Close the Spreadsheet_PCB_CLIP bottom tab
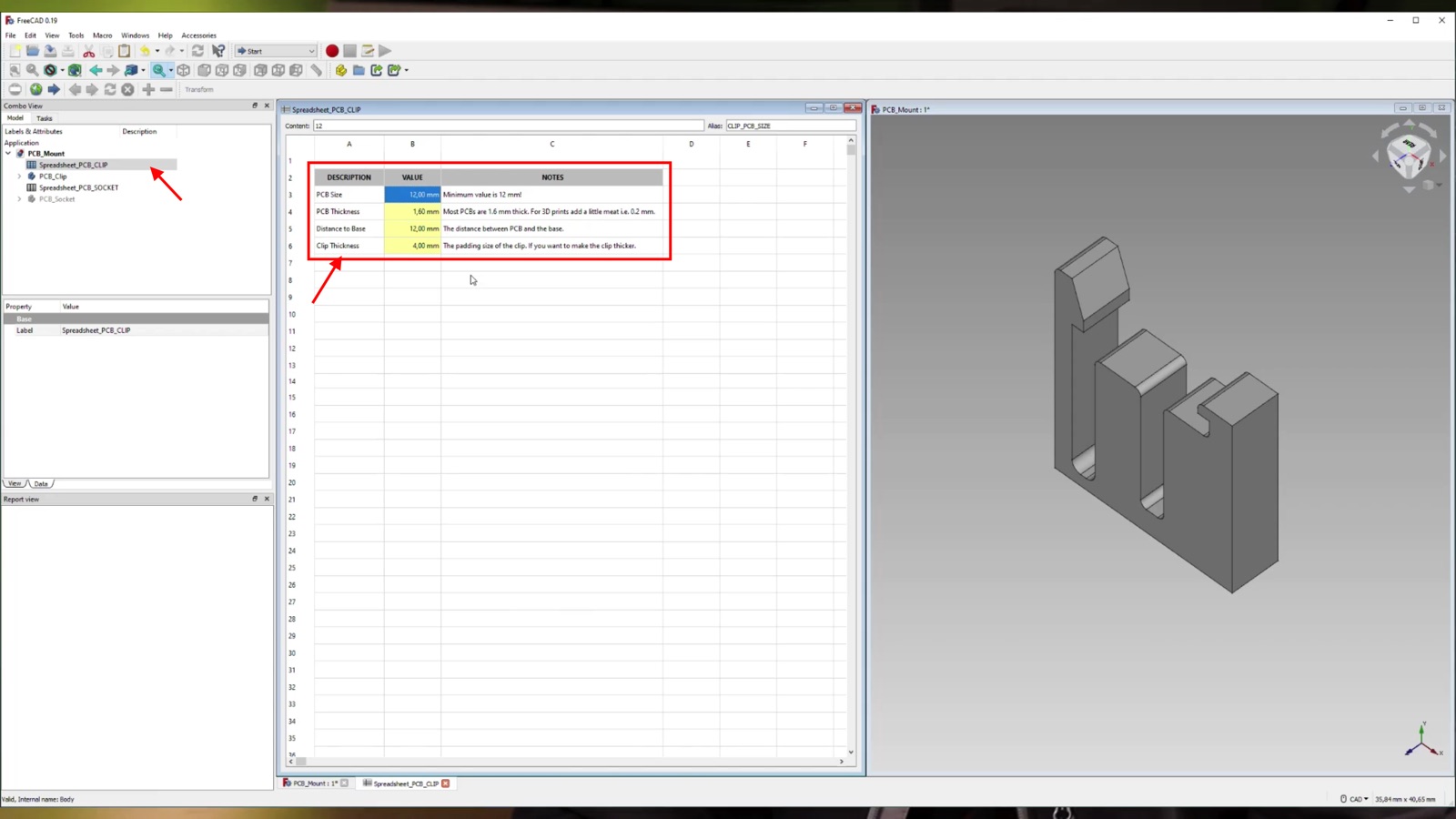Screen dimensions: 1456x819 (446, 783)
